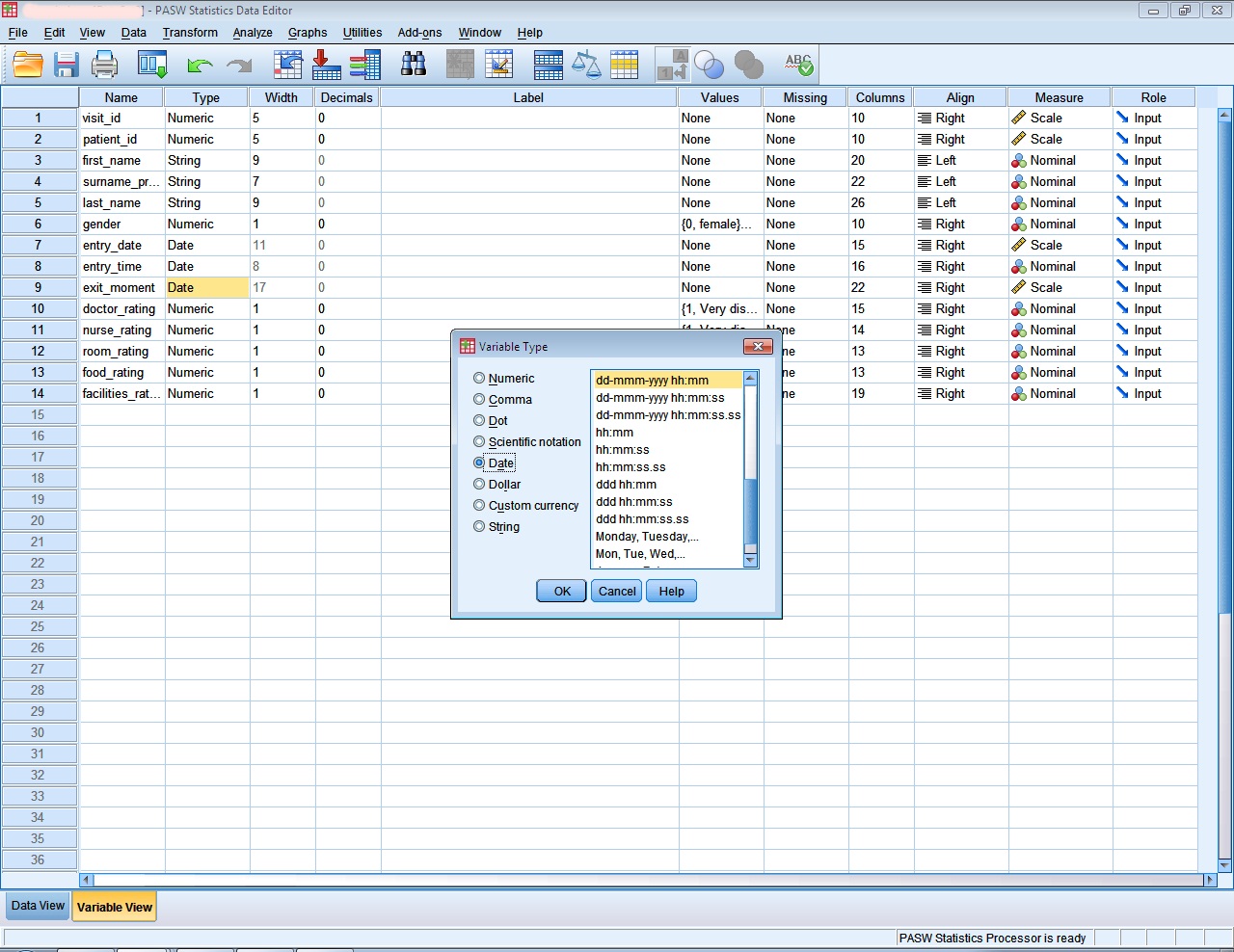Image resolution: width=1234 pixels, height=952 pixels.
Task: Click the Cancel button in dialog
Action: pyautogui.click(x=617, y=592)
